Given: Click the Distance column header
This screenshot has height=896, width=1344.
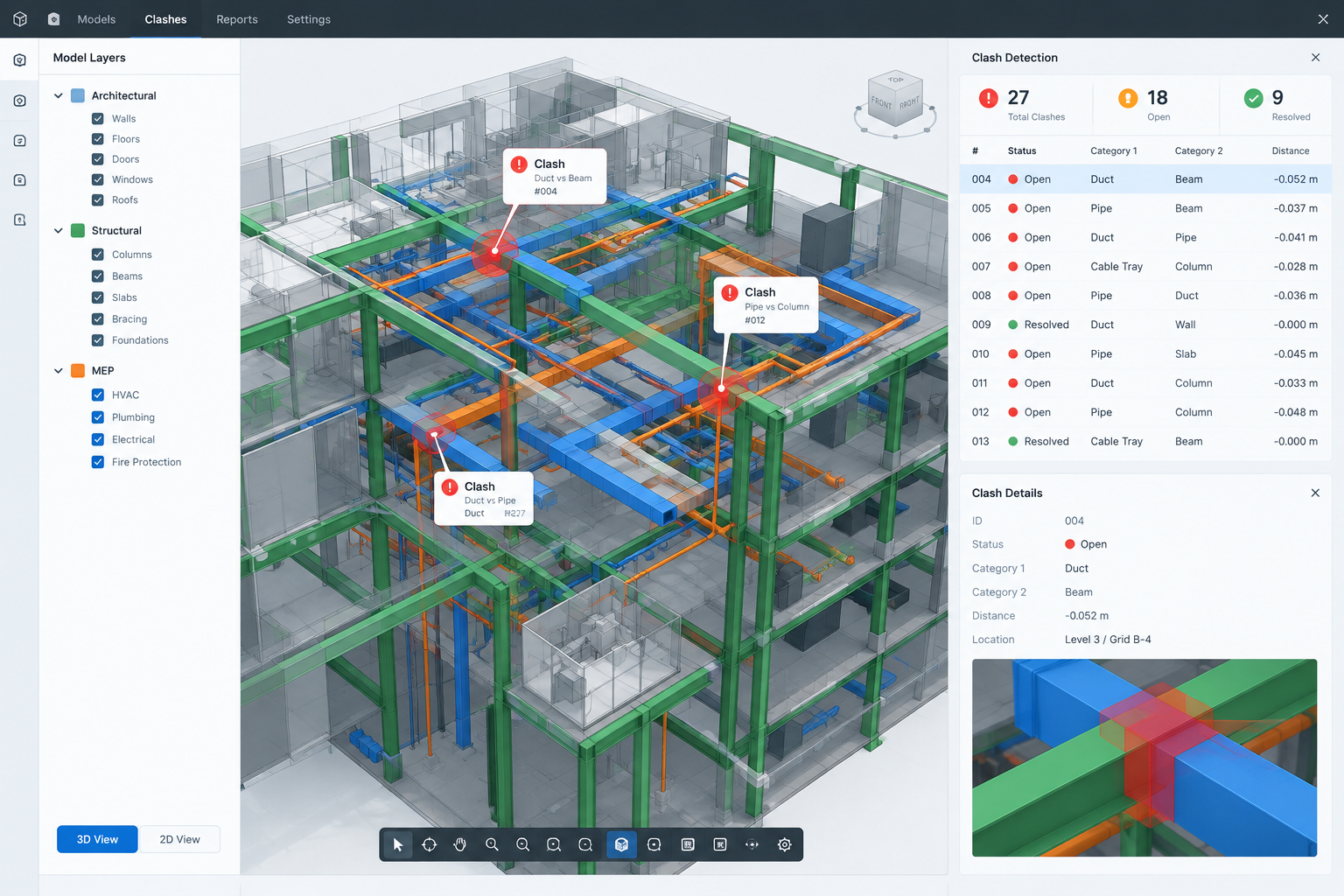Looking at the screenshot, I should pos(1291,151).
